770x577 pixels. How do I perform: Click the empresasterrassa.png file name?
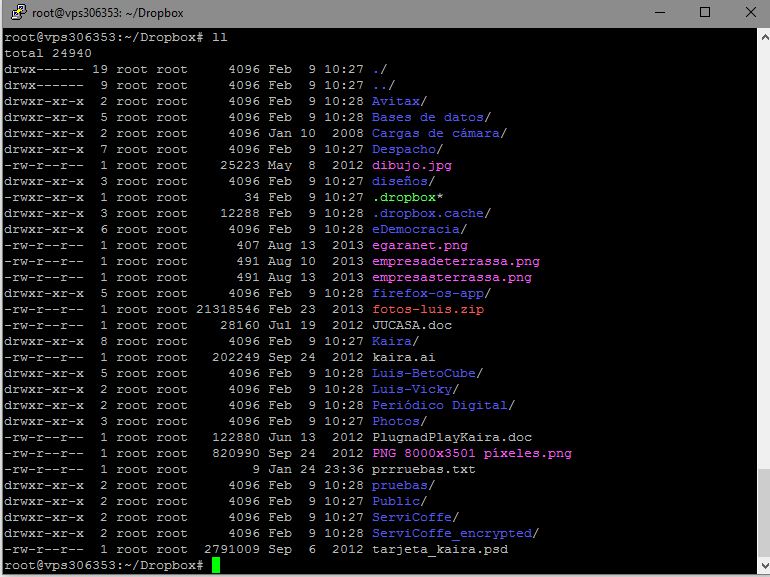(452, 277)
